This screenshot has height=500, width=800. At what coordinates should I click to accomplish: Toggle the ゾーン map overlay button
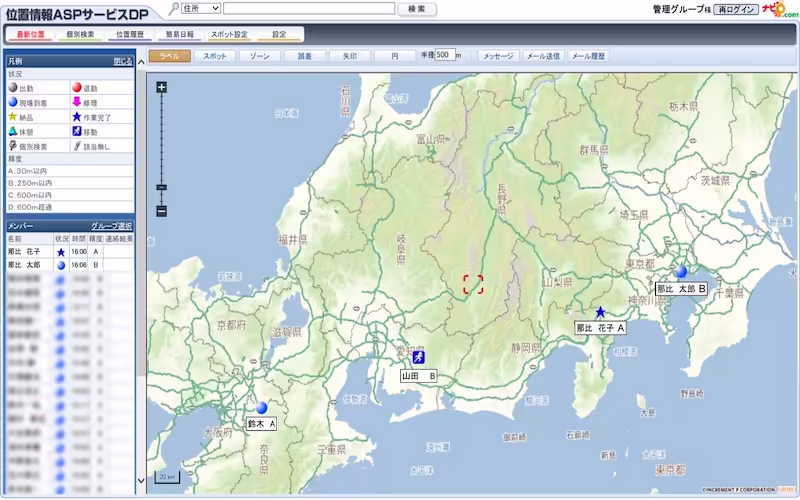point(260,56)
